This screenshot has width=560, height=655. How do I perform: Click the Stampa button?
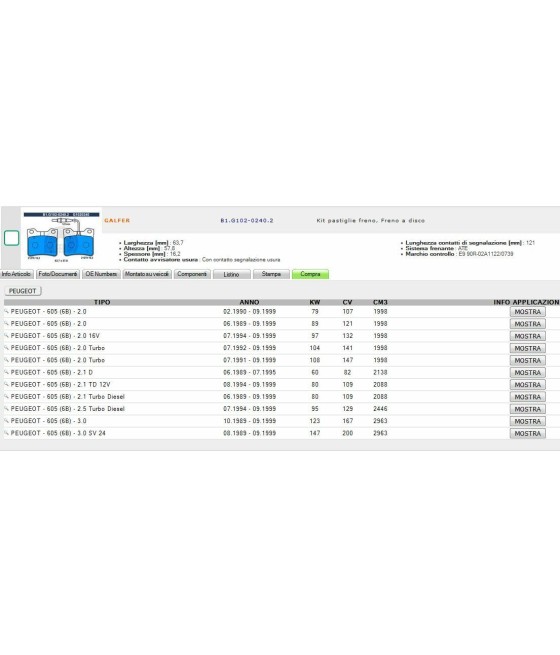point(271,274)
